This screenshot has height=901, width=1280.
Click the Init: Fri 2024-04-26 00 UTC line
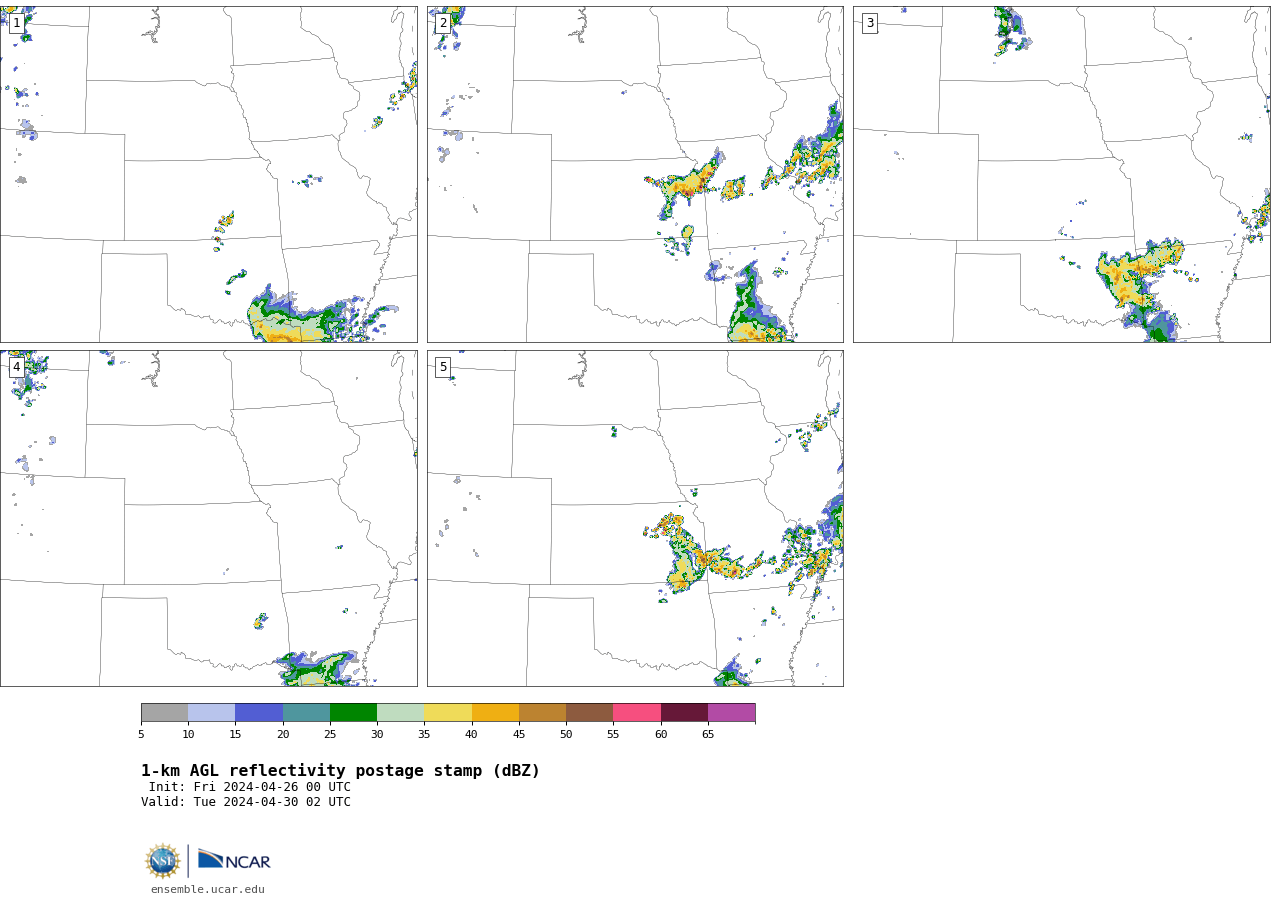point(250,787)
